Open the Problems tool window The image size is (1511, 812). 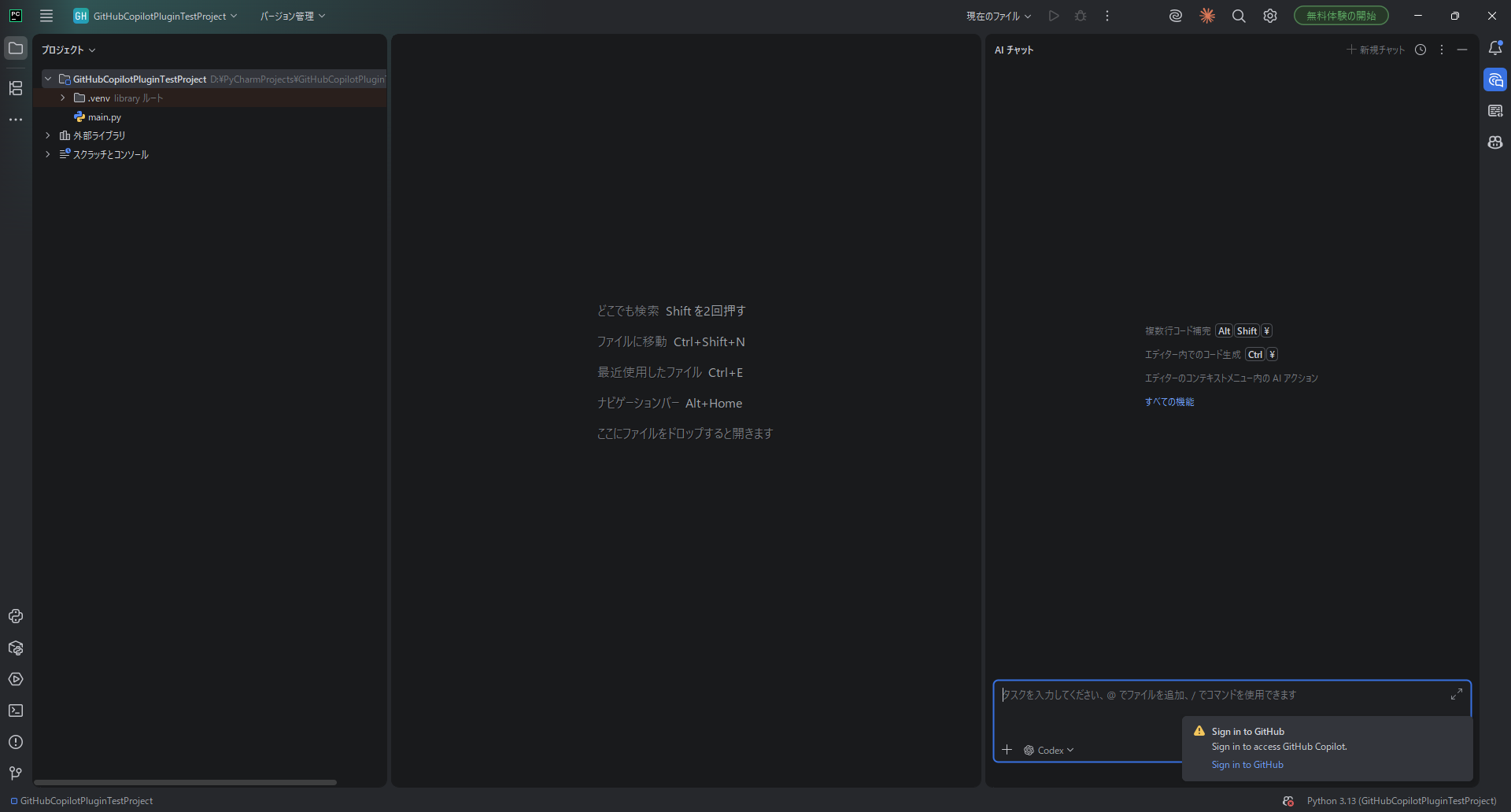click(x=16, y=742)
